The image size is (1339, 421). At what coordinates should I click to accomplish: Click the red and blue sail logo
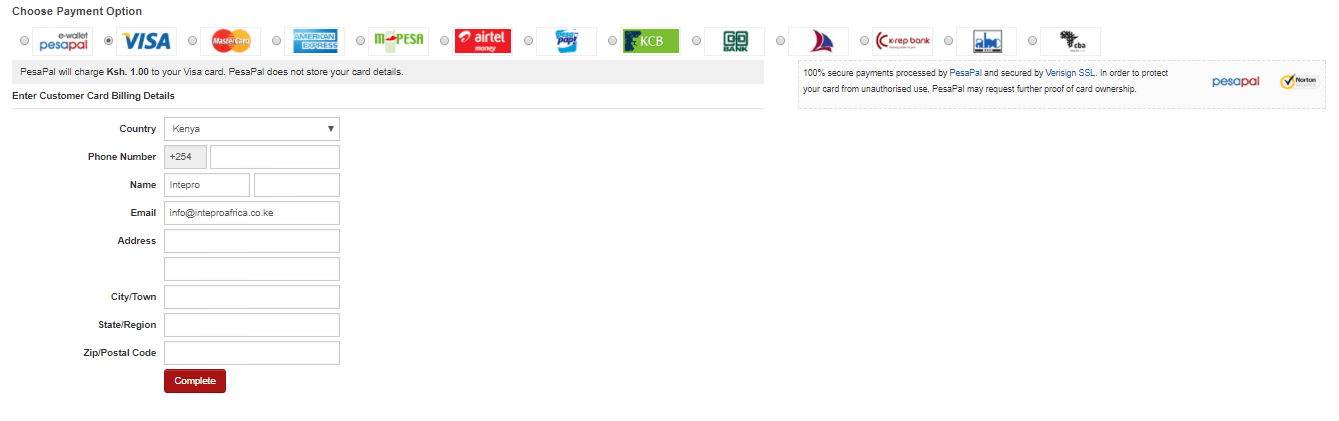(819, 41)
